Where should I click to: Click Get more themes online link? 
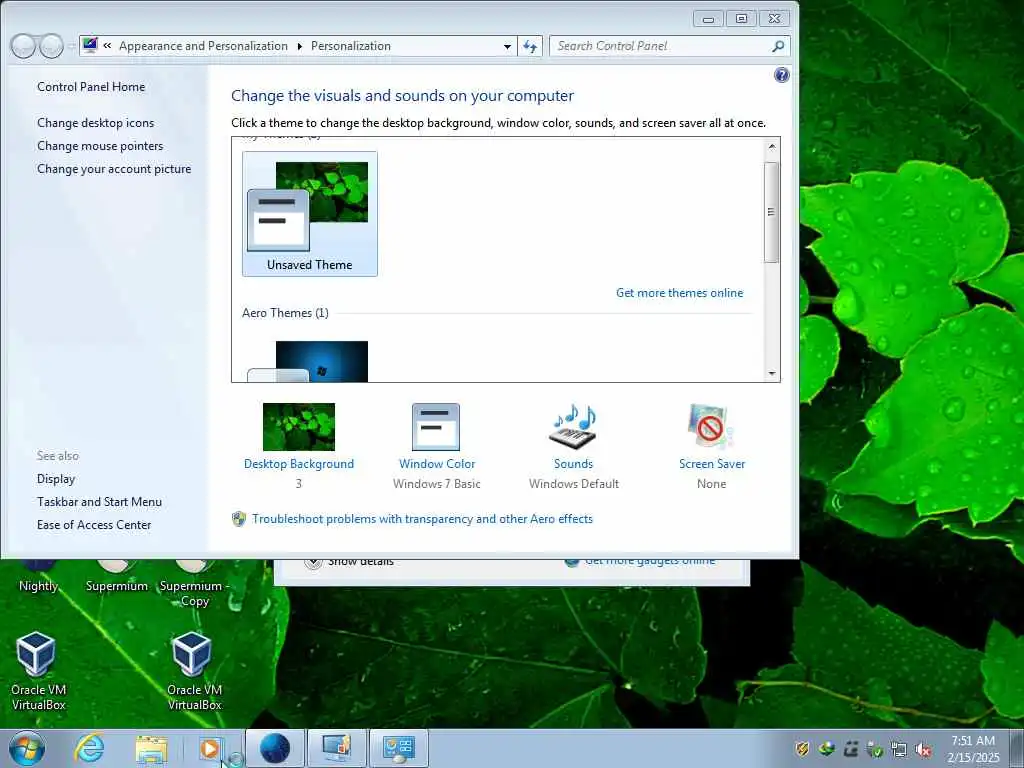679,293
